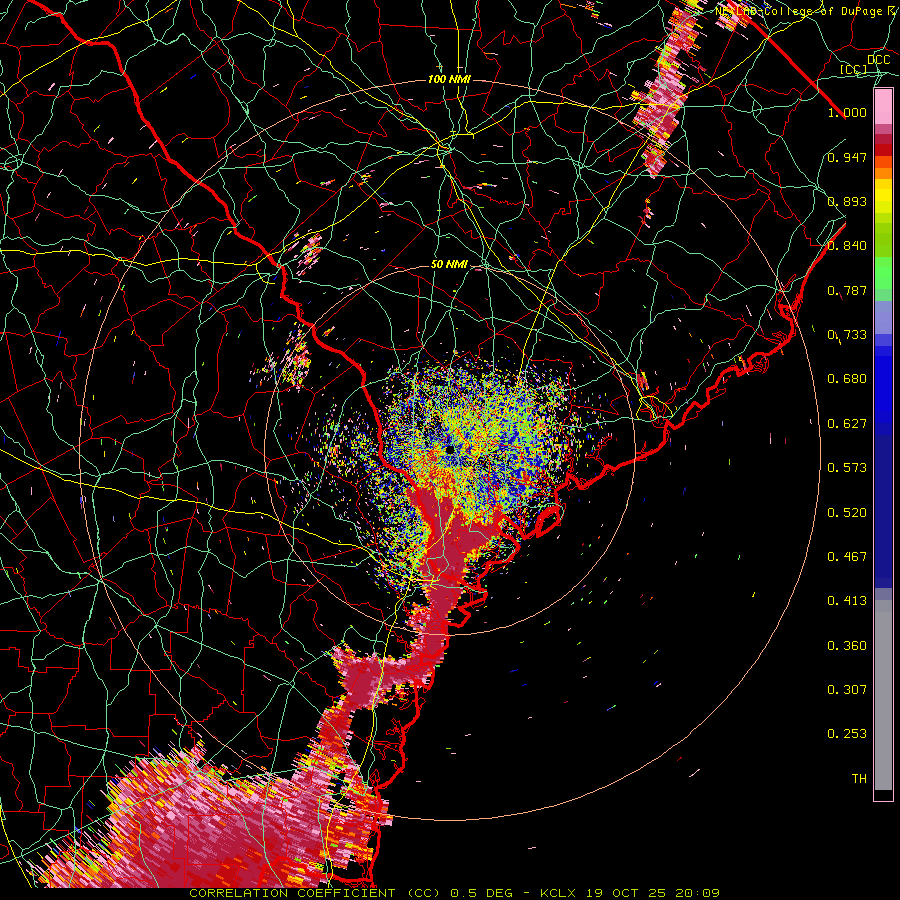Select the 0.680 scale value
The height and width of the screenshot is (900, 900).
pos(847,379)
